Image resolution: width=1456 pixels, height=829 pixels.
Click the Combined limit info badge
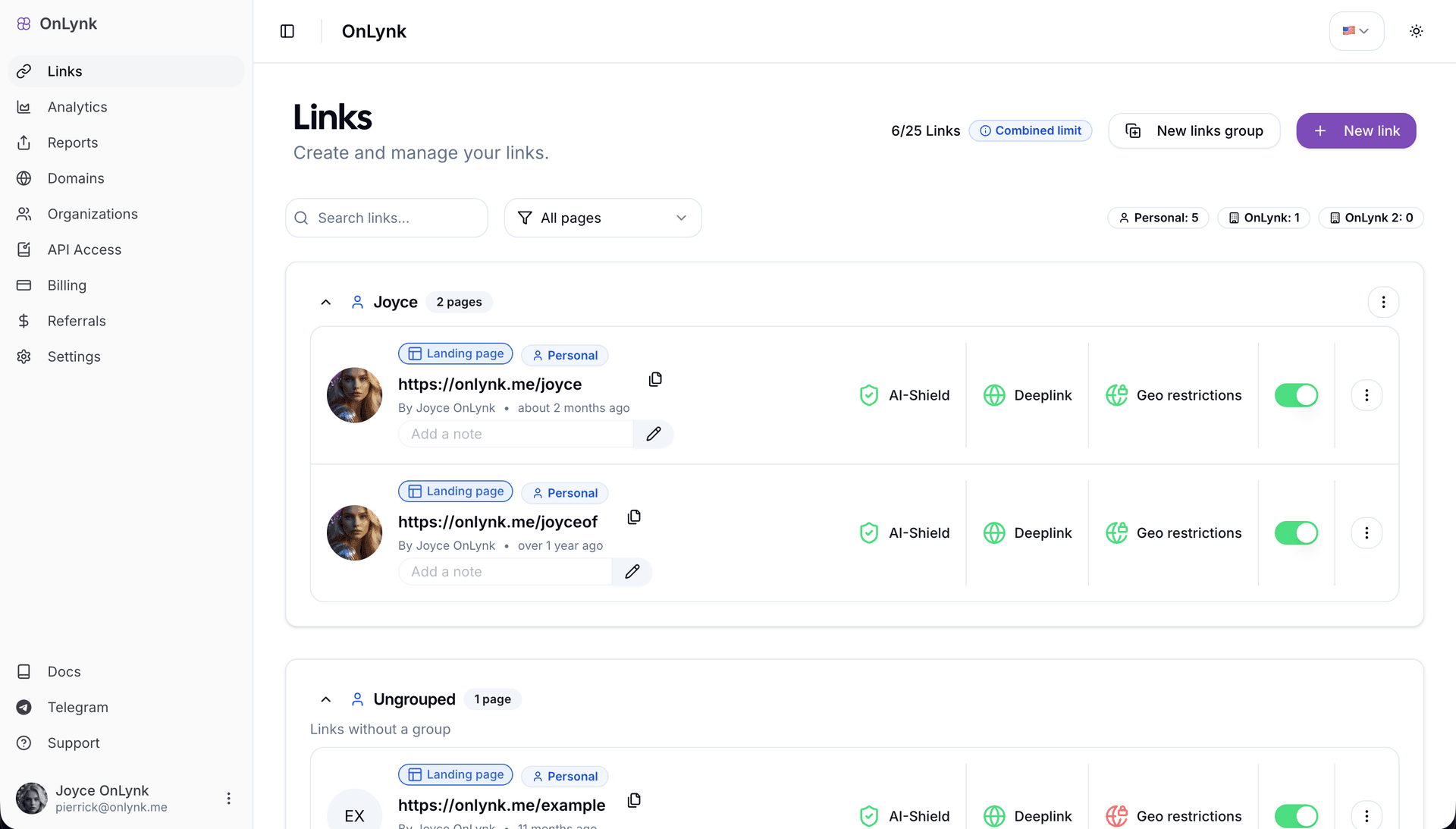click(1030, 130)
